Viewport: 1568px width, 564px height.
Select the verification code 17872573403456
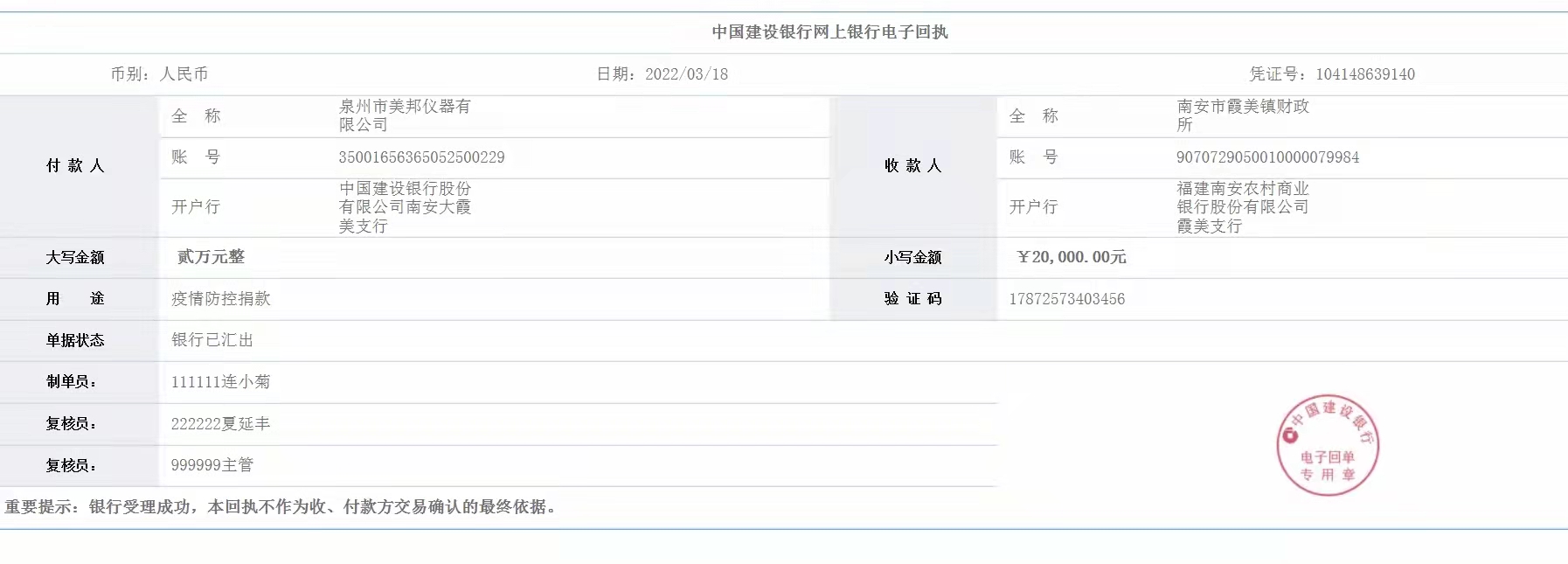point(1066,299)
